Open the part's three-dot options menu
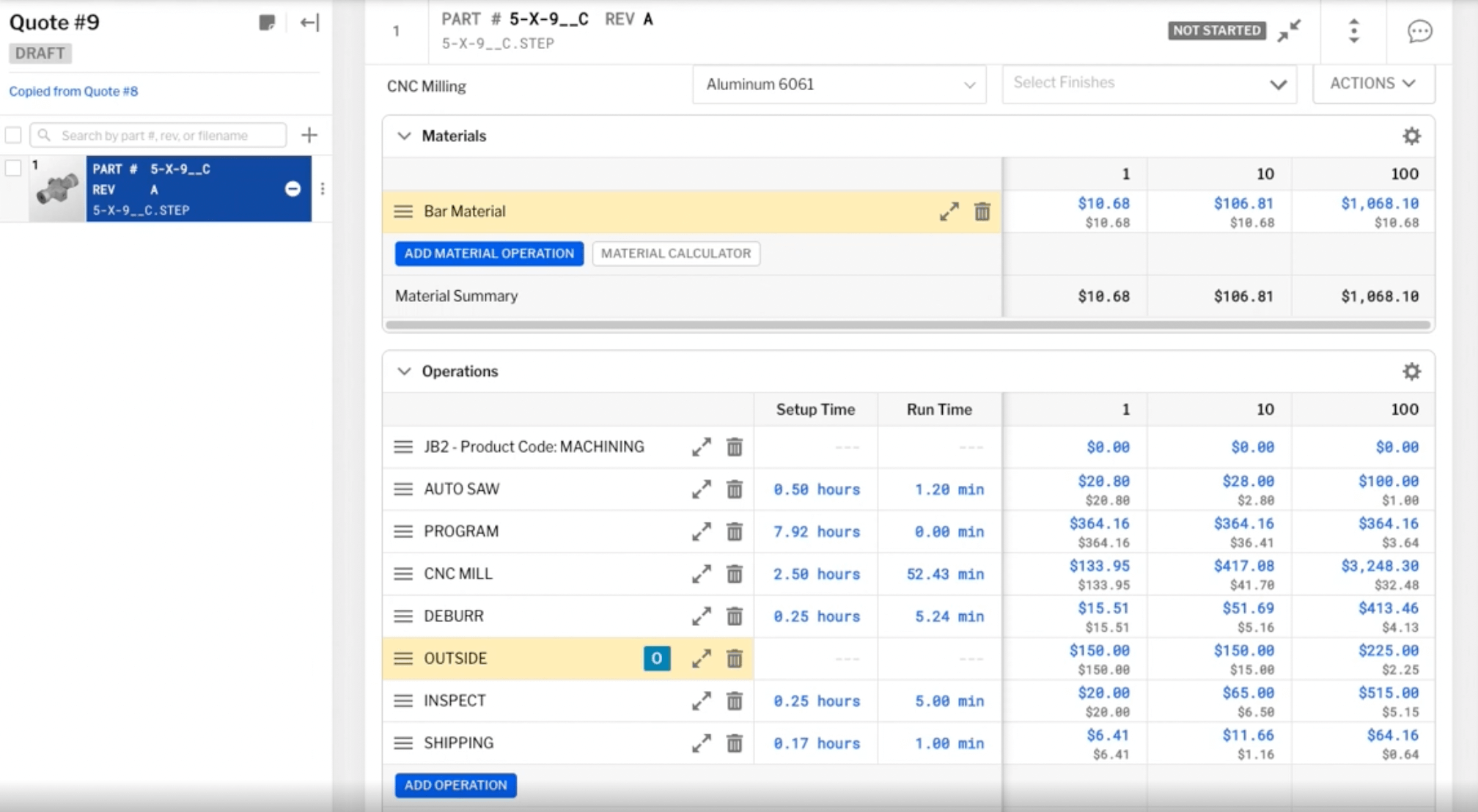This screenshot has width=1478, height=812. pyautogui.click(x=323, y=189)
